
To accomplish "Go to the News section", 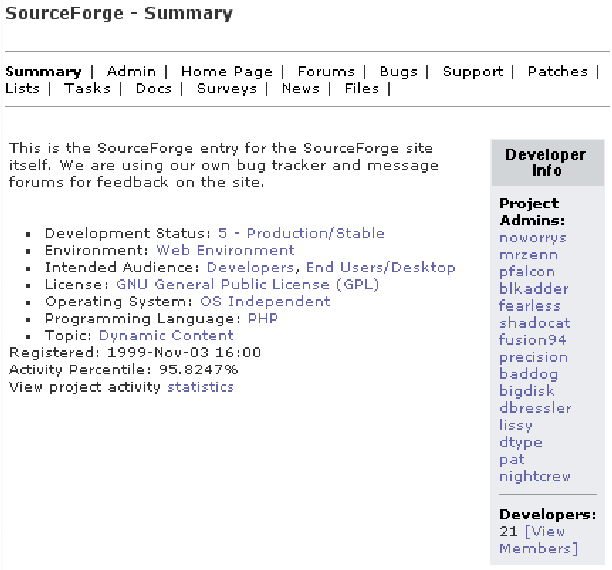I will click(x=301, y=89).
